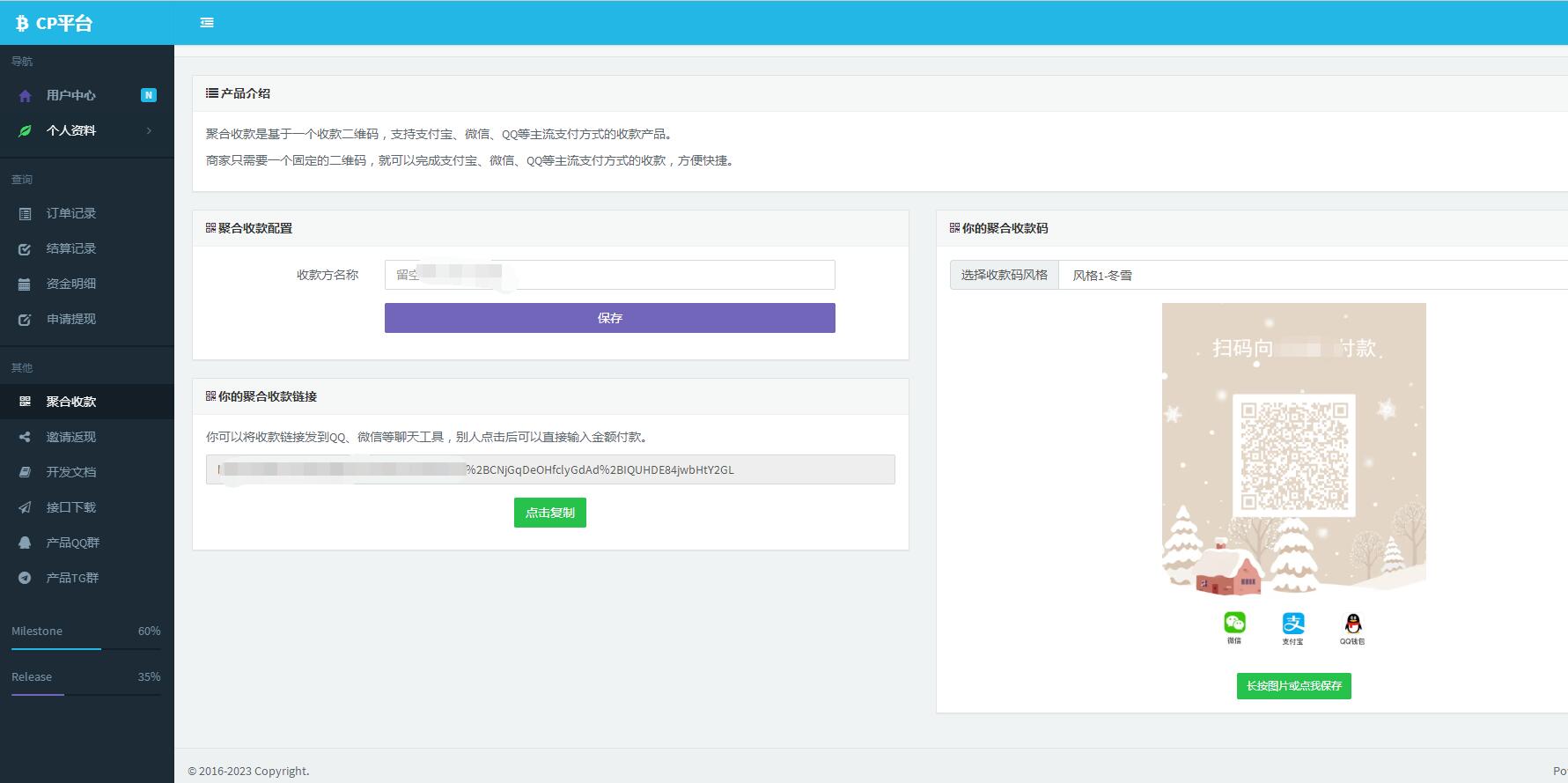Screen dimensions: 1568x783
Task: Click the bell icon beside 产品QQ群
Action: coord(25,543)
